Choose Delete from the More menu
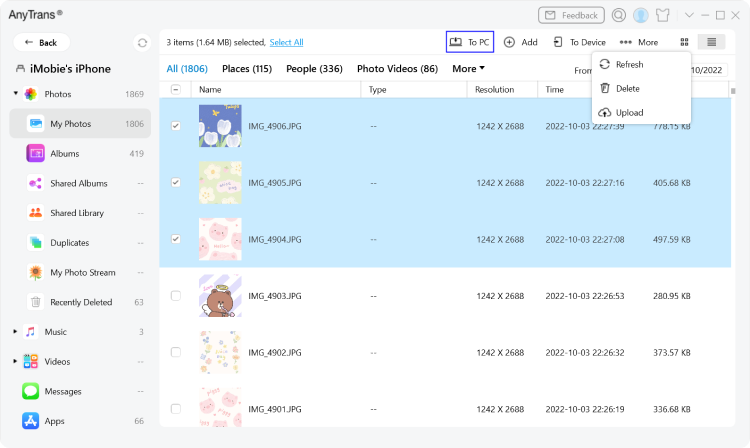The image size is (750, 448). coord(628,88)
